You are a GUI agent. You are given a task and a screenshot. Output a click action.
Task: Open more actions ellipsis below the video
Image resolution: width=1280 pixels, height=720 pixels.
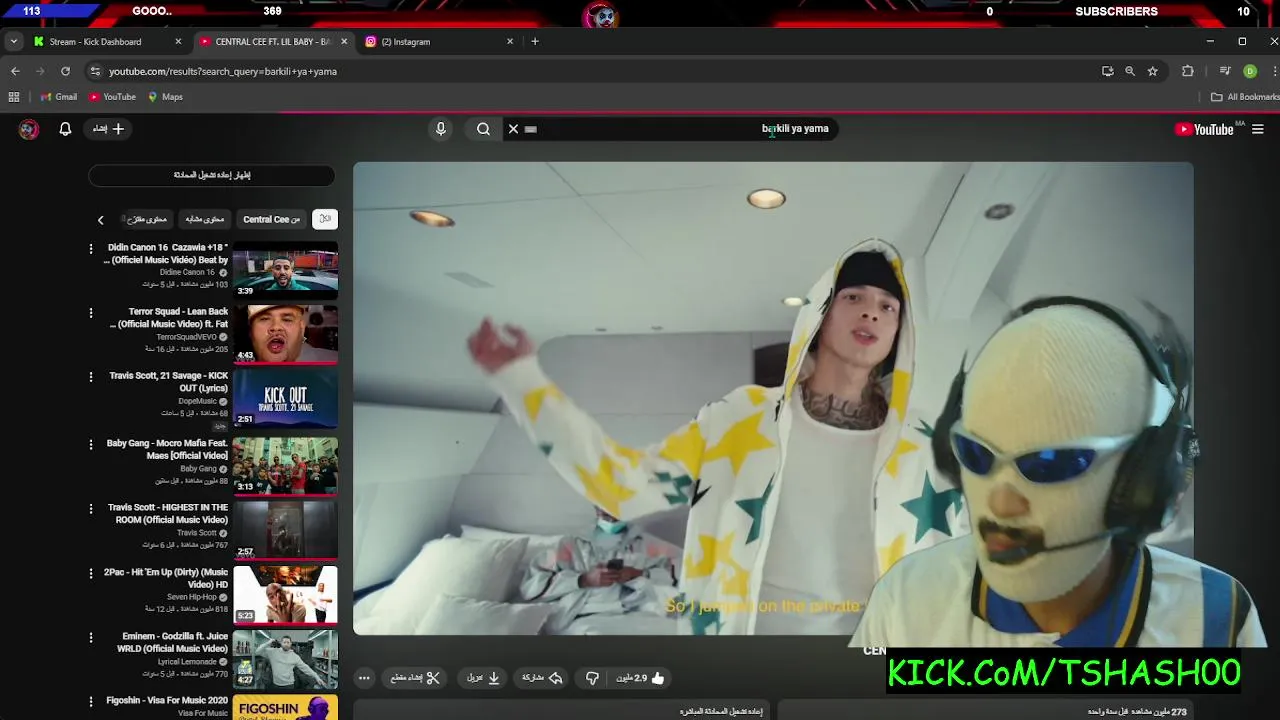tap(364, 678)
